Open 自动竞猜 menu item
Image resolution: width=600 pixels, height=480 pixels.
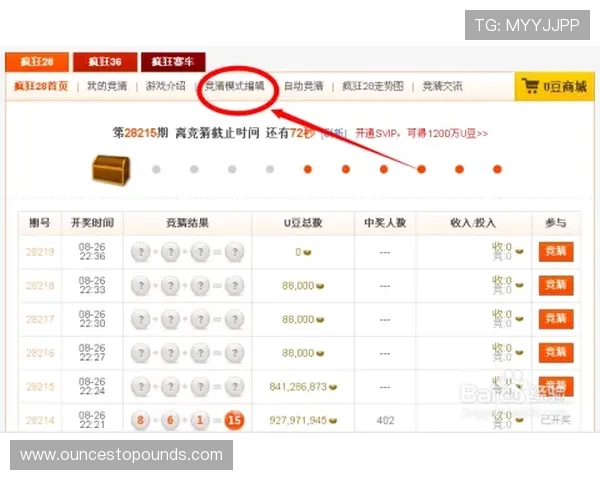pos(304,86)
